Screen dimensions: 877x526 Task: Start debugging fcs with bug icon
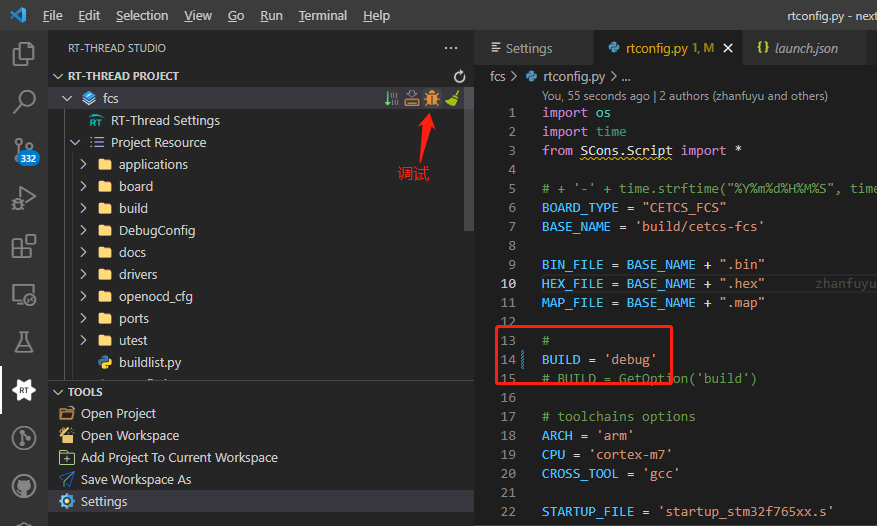[x=432, y=98]
